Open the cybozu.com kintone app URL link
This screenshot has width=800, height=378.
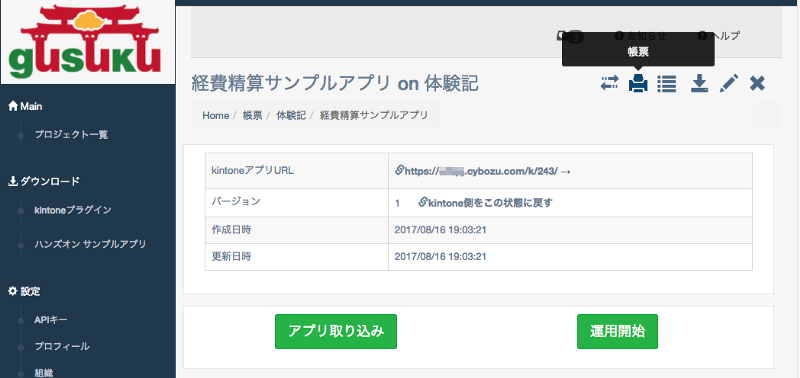point(483,171)
